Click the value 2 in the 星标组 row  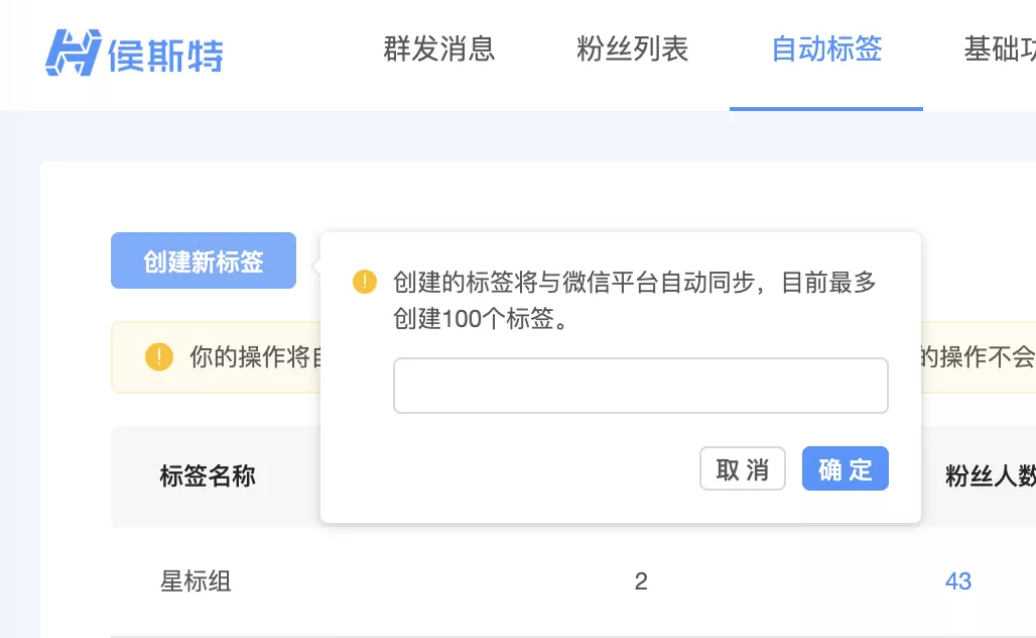point(641,581)
